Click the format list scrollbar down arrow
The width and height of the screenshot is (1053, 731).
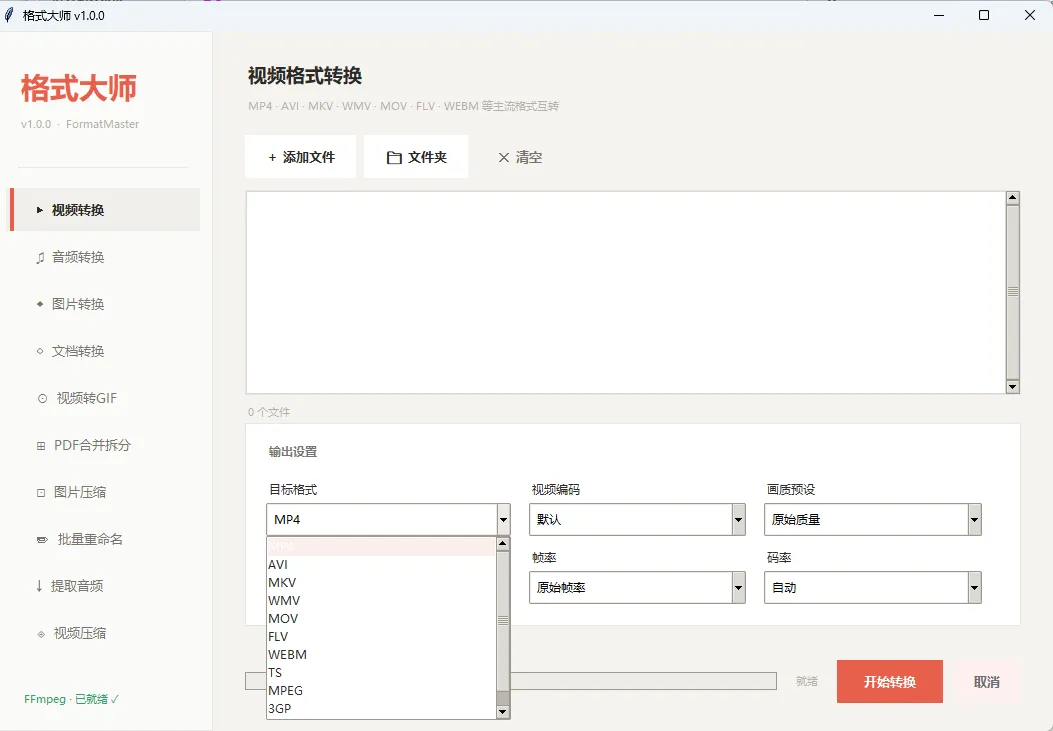502,712
